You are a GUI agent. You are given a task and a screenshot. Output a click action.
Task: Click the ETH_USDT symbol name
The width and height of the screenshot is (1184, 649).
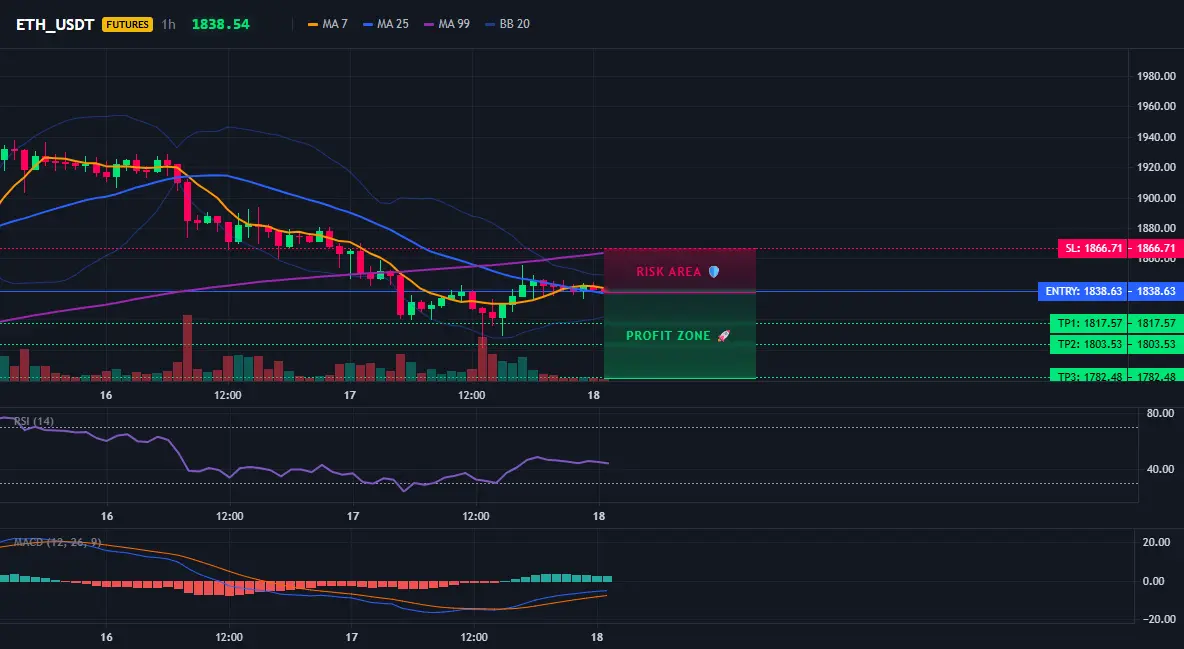click(x=55, y=24)
